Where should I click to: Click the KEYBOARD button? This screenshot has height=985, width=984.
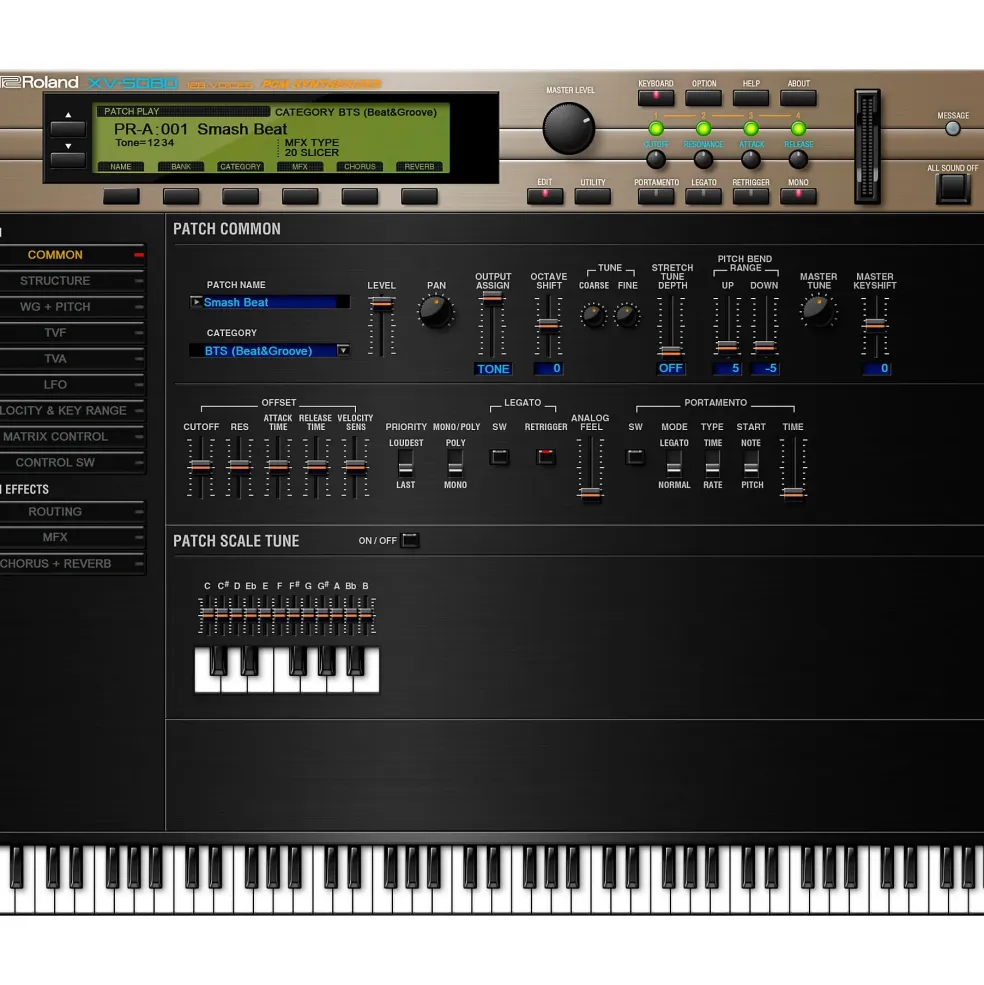point(655,98)
